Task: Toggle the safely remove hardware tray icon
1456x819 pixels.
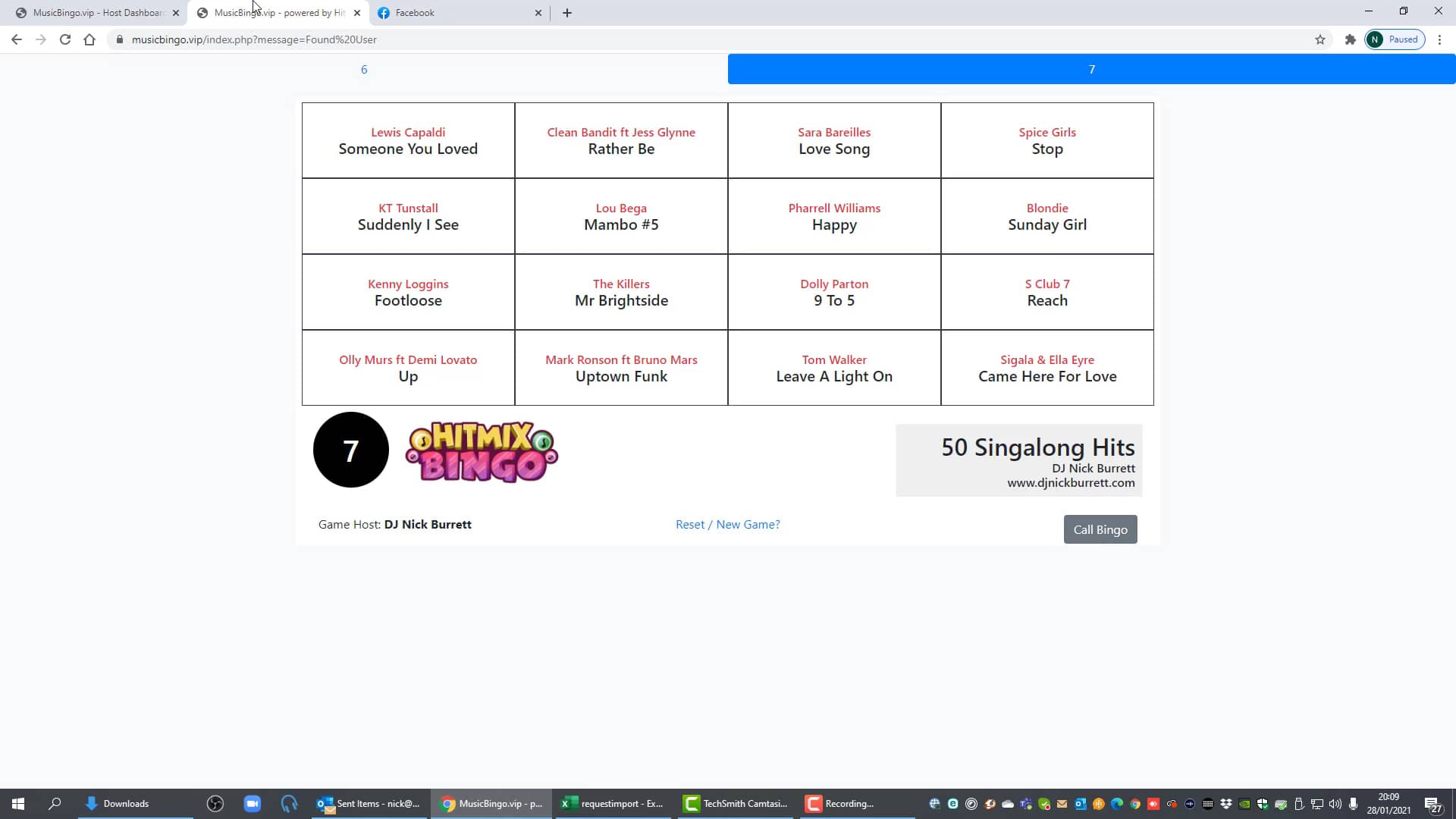Action: pos(1299,803)
